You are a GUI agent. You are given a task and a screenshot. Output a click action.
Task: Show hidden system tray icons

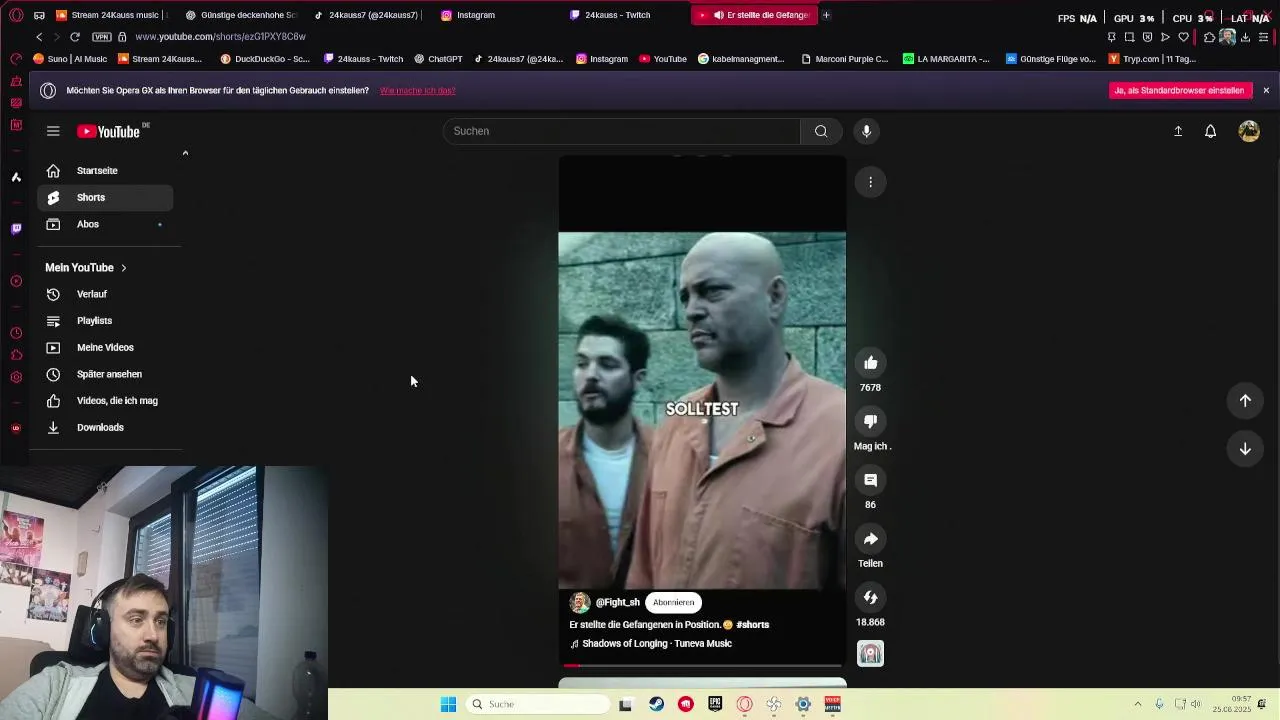[1137, 704]
